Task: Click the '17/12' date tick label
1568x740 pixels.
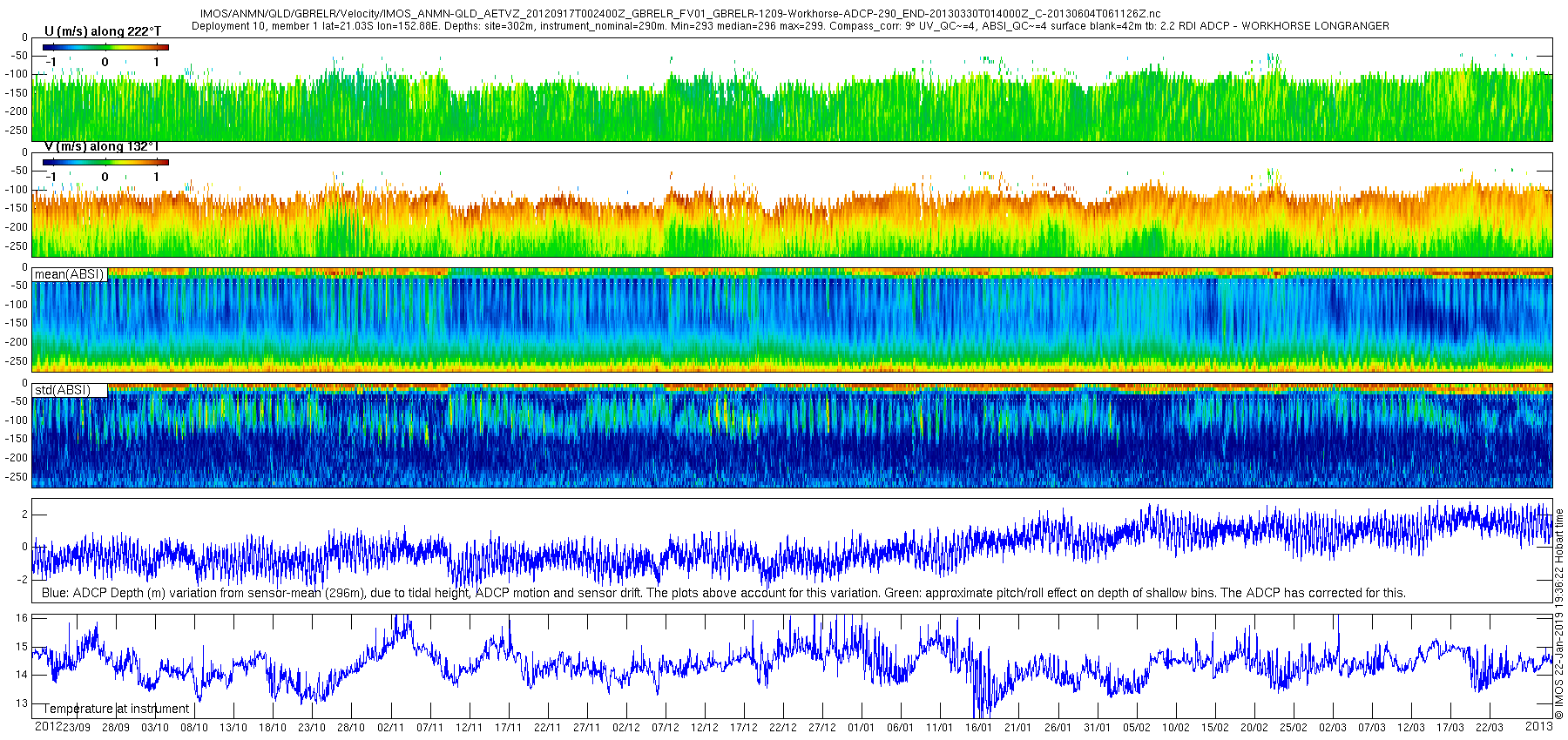Action: point(743,728)
